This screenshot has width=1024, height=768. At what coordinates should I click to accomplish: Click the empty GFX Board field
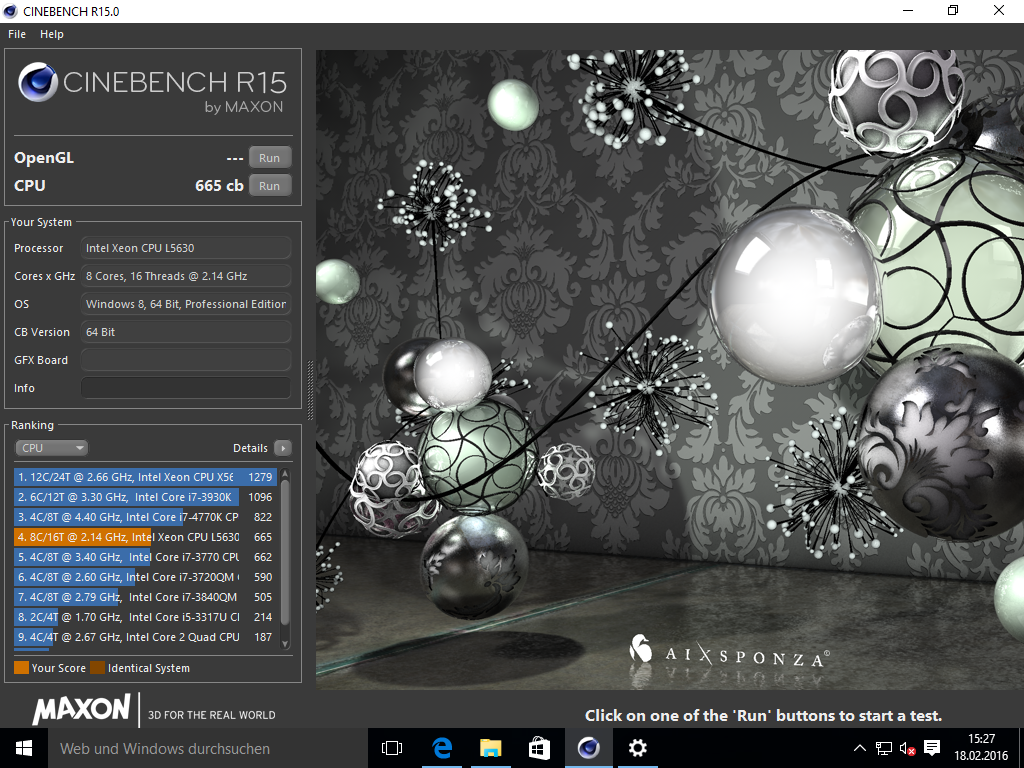point(186,360)
